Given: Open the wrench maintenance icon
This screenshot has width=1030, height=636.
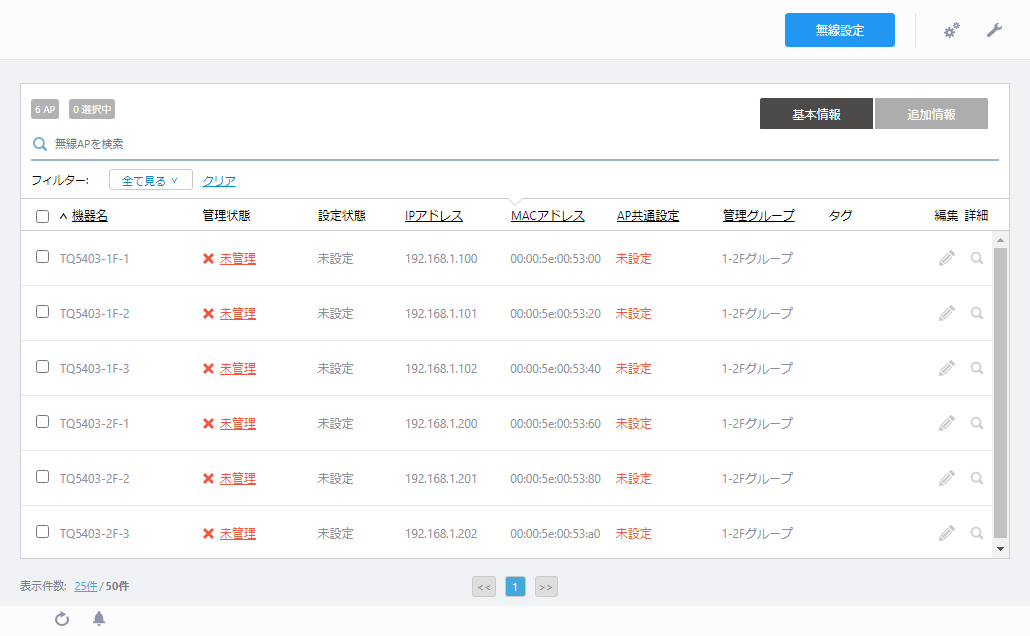Looking at the screenshot, I should (x=994, y=30).
